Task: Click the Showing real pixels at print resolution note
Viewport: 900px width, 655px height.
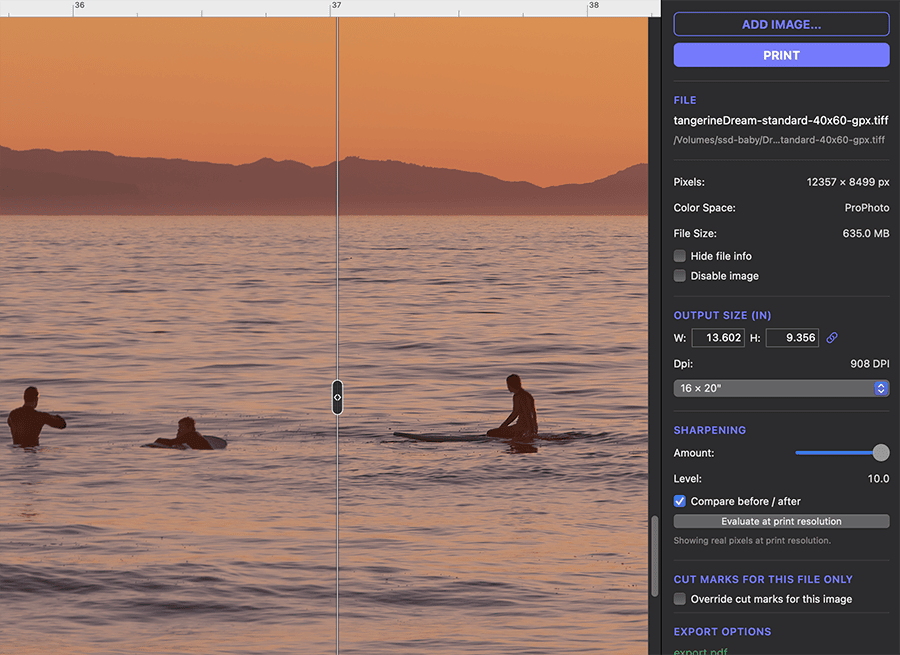Action: (752, 541)
